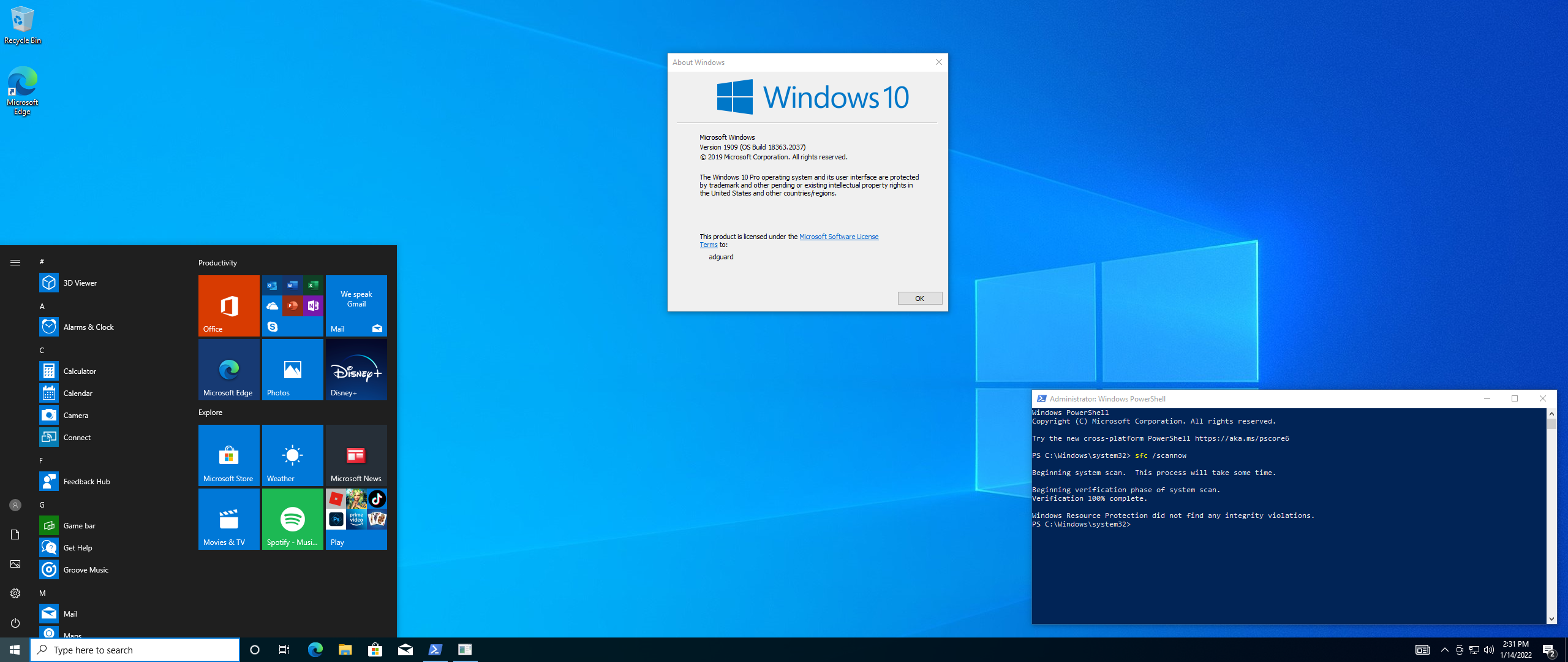Viewport: 1568px width, 662px height.
Task: Open Microsoft Store from the taskbar
Action: (375, 650)
